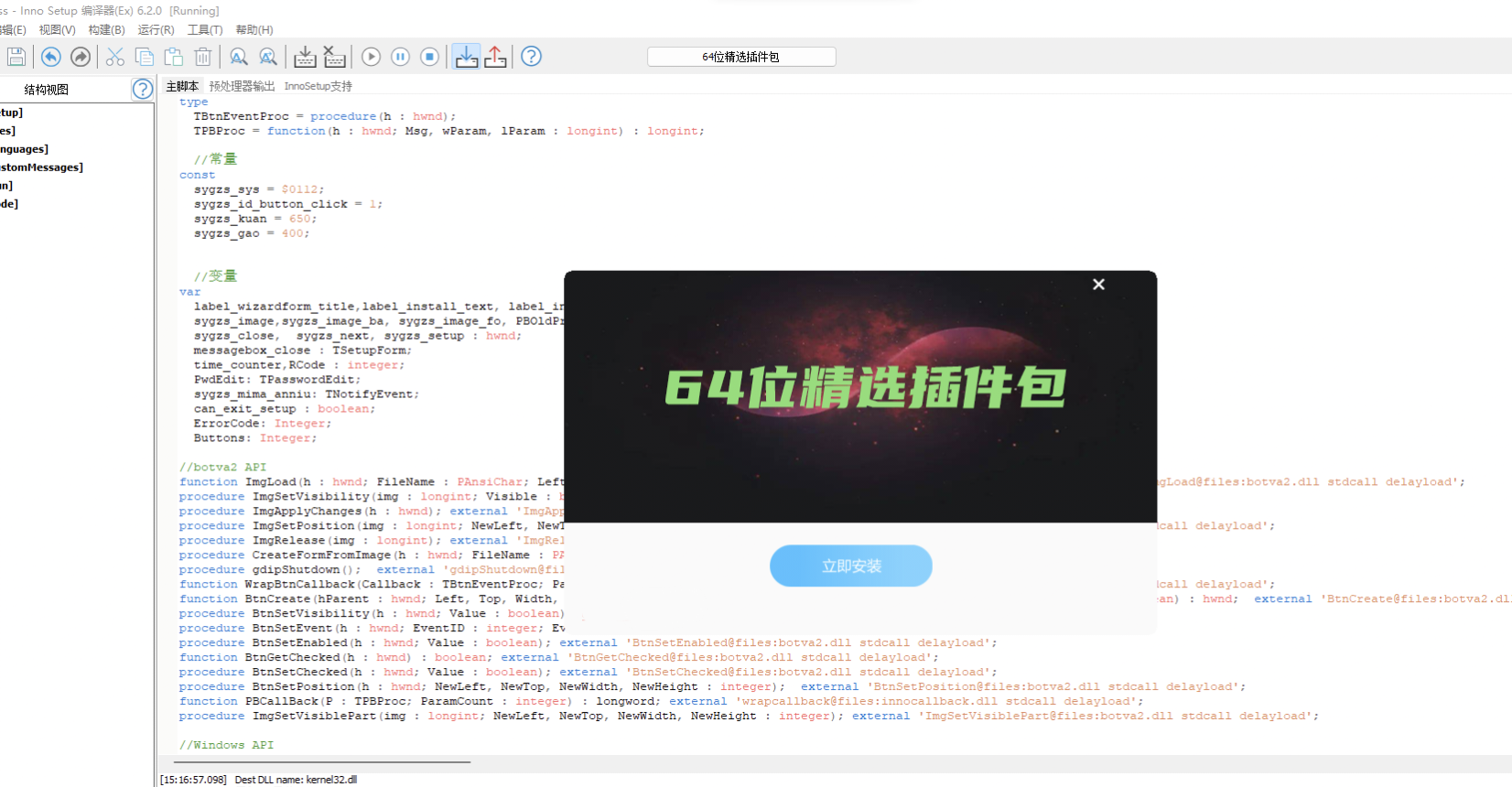The height and width of the screenshot is (787, 1512).
Task: Click the 结构视图 panel header
Action: pos(47,90)
